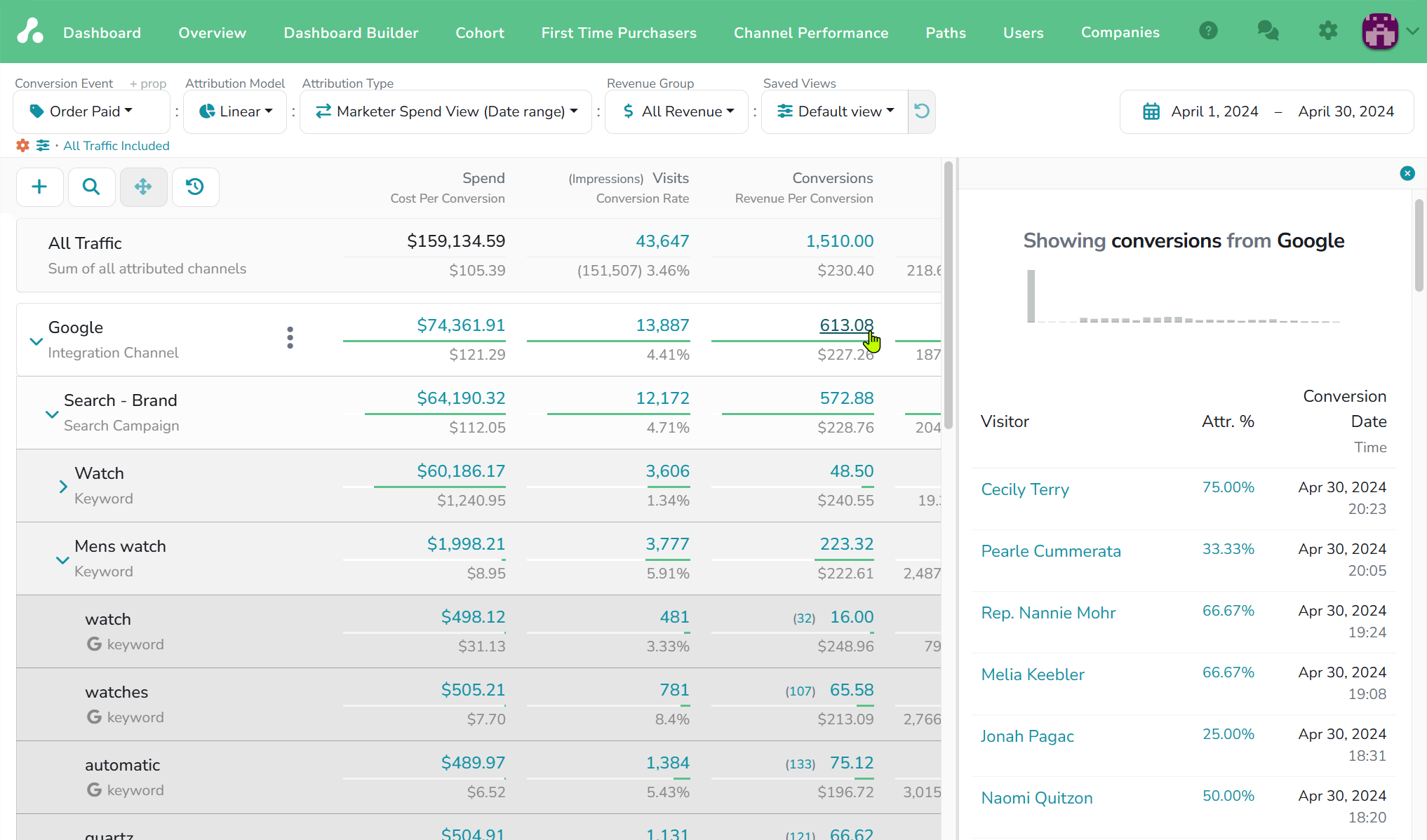Click the main table vertical scrollbar
Viewport: 1427px width, 840px height.
coord(949,294)
